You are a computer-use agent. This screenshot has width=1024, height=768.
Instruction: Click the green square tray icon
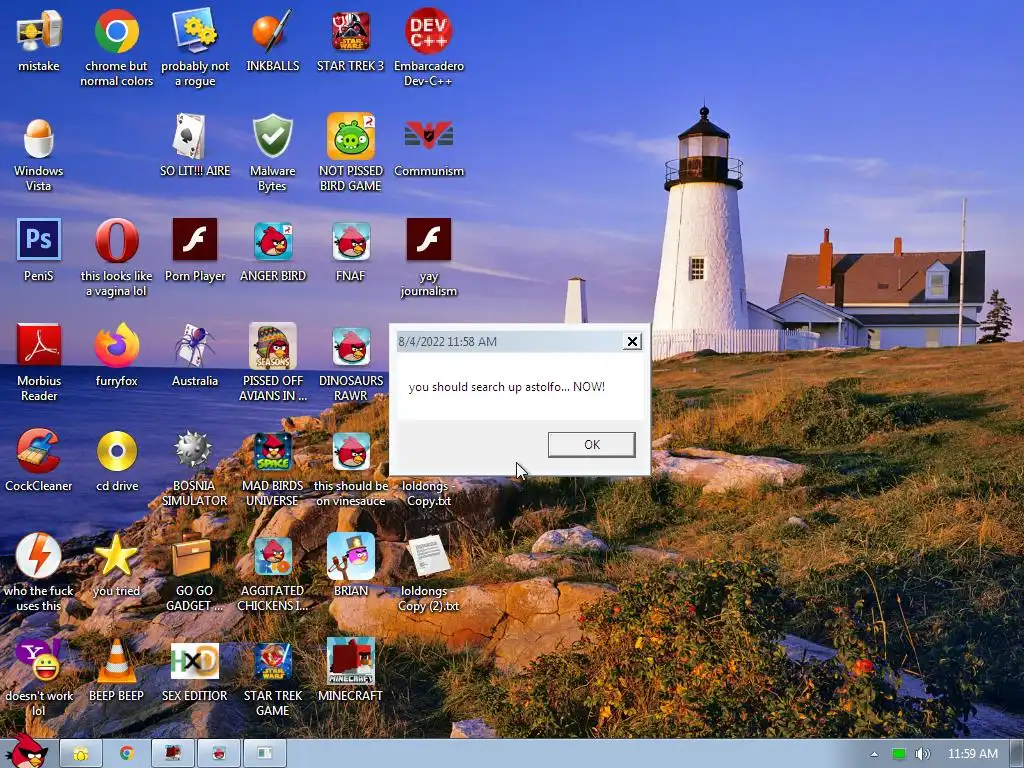[899, 754]
